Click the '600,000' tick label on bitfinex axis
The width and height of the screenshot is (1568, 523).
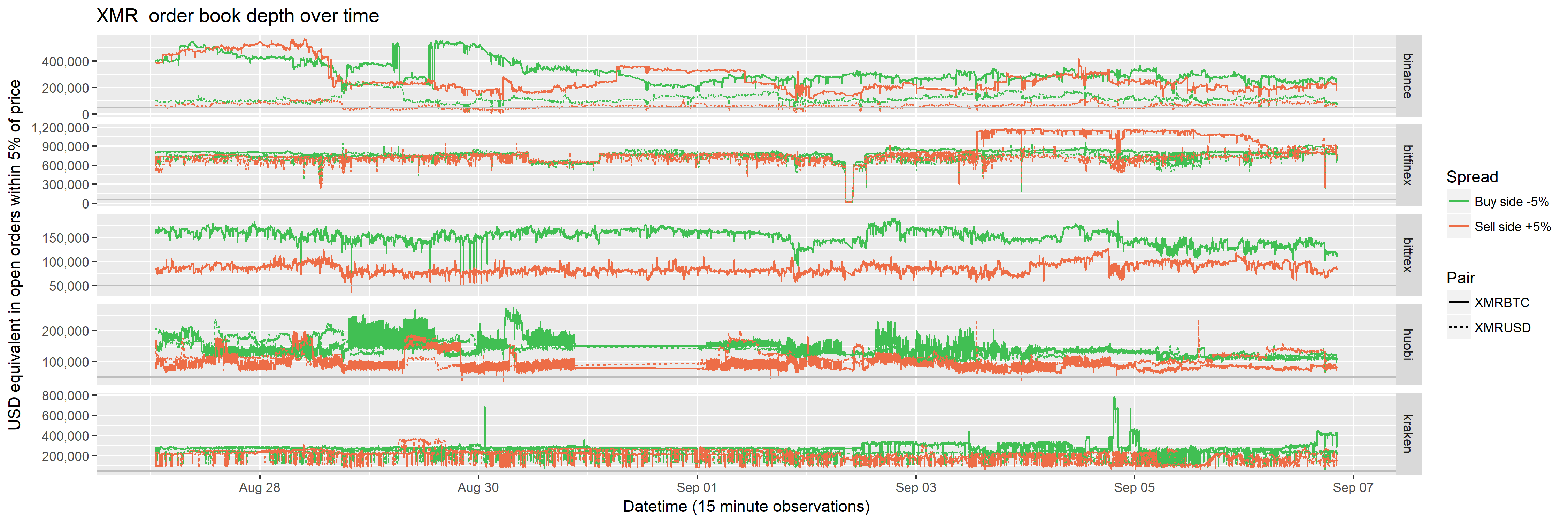point(65,166)
